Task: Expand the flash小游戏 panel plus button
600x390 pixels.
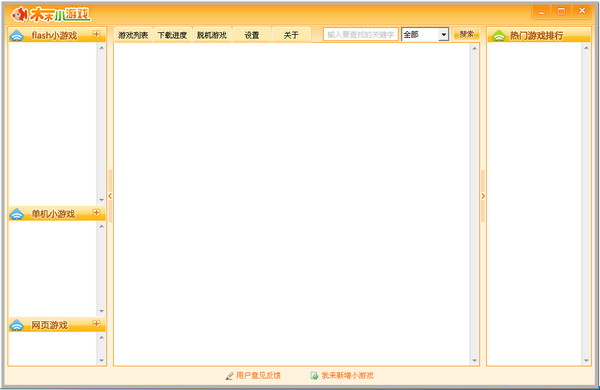Action: [96, 34]
